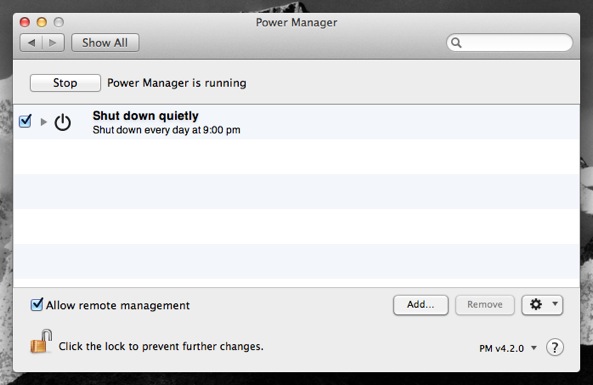Click 'Click the lock to prevent further changes' text
The width and height of the screenshot is (593, 385).
tap(161, 346)
